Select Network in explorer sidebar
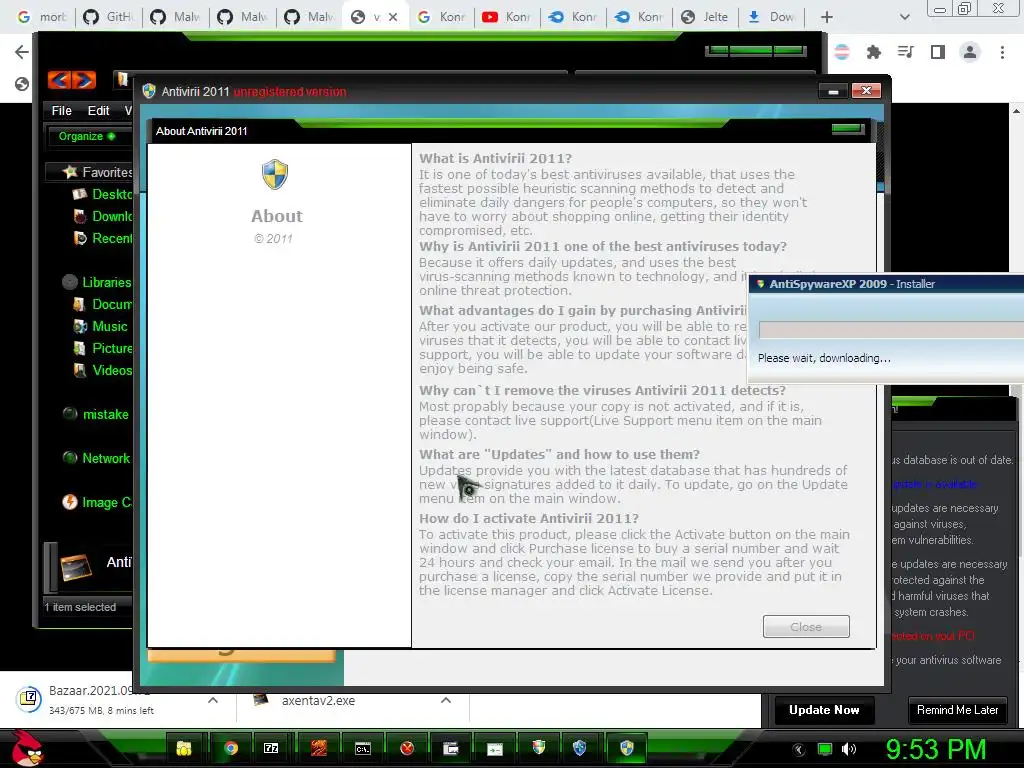This screenshot has width=1024, height=768. point(96,458)
